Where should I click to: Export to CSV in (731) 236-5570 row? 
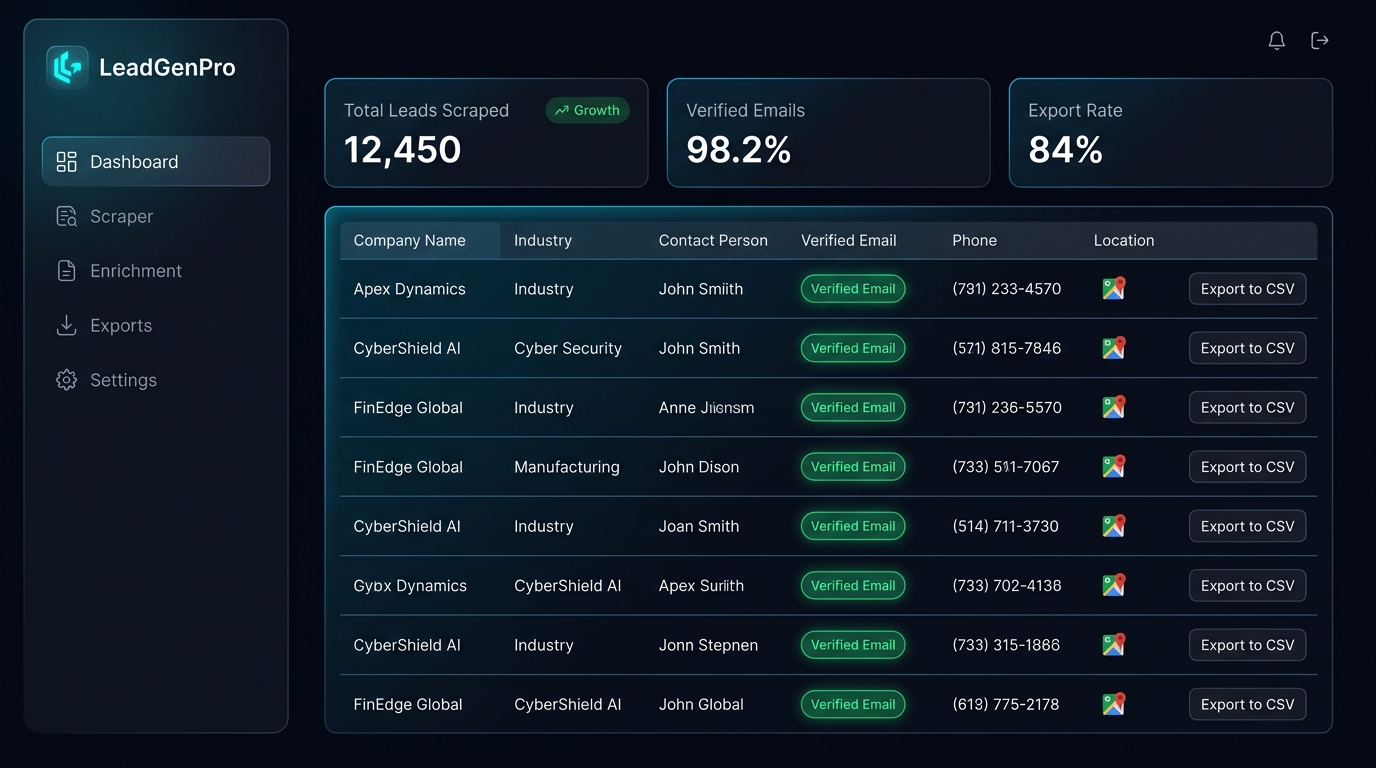1247,407
